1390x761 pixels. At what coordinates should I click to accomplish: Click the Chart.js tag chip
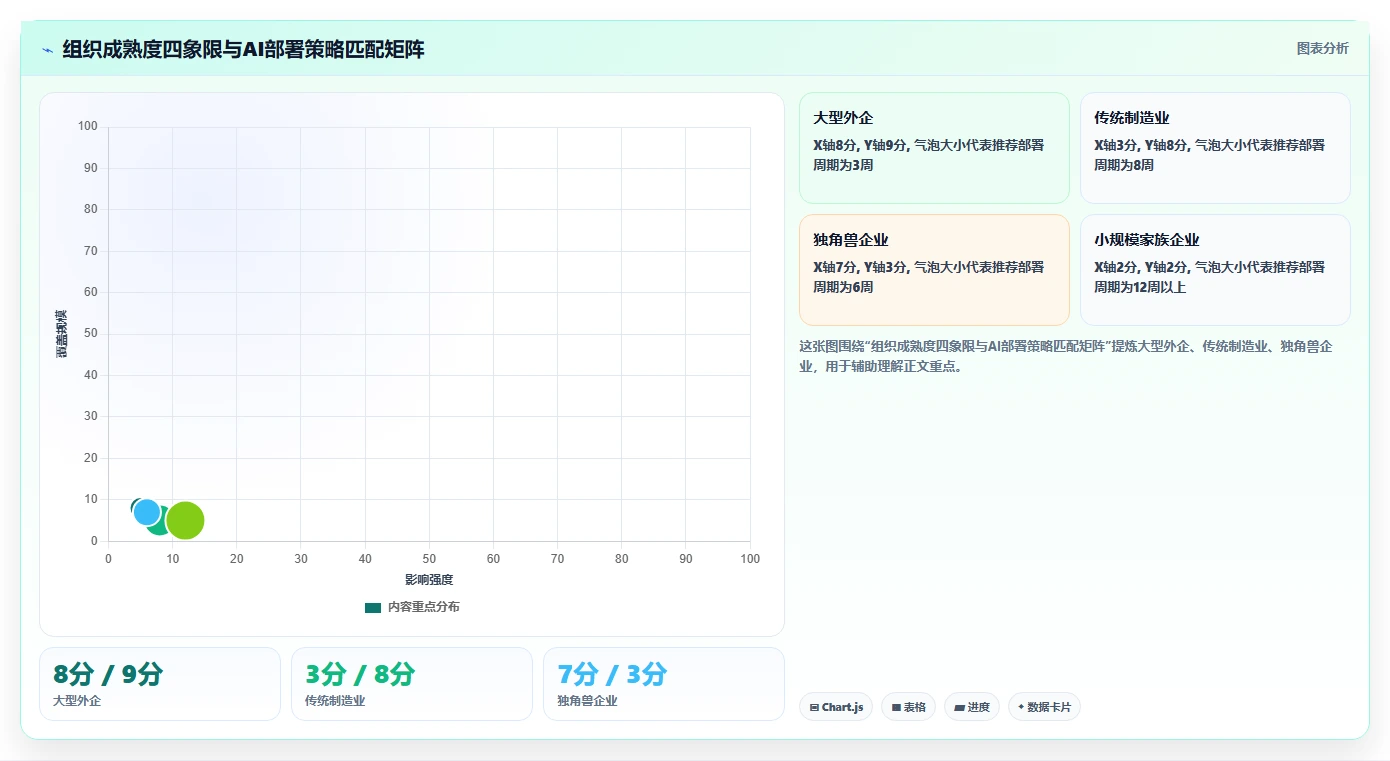coord(836,707)
